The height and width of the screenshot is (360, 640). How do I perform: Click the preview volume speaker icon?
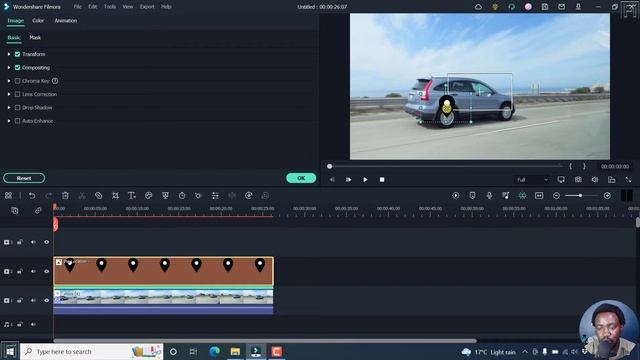pyautogui.click(x=595, y=180)
